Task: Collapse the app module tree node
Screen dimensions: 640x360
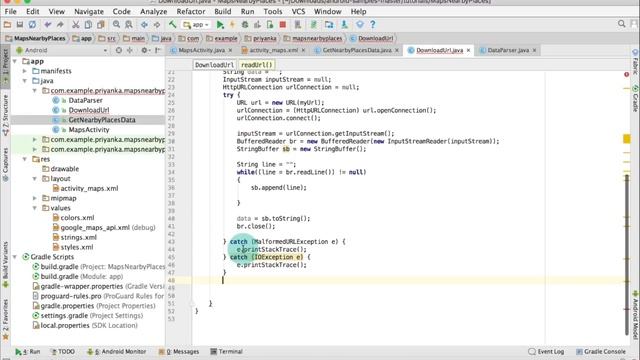Action: pyautogui.click(x=15, y=61)
